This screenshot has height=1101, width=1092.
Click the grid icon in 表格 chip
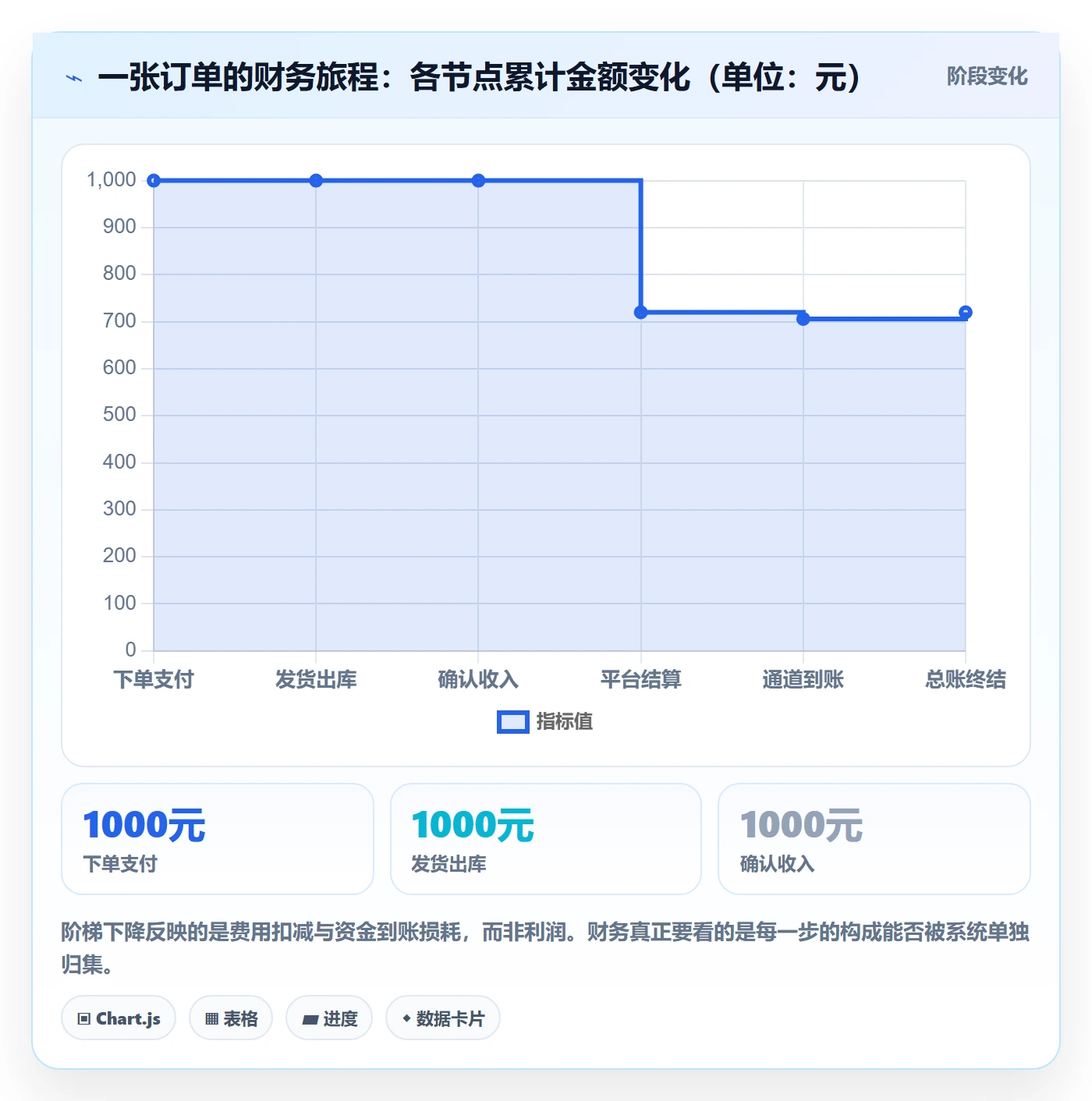(211, 1018)
